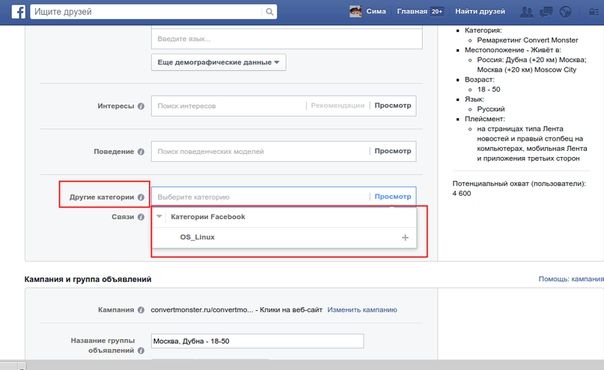Go to Главная in the header

(412, 12)
